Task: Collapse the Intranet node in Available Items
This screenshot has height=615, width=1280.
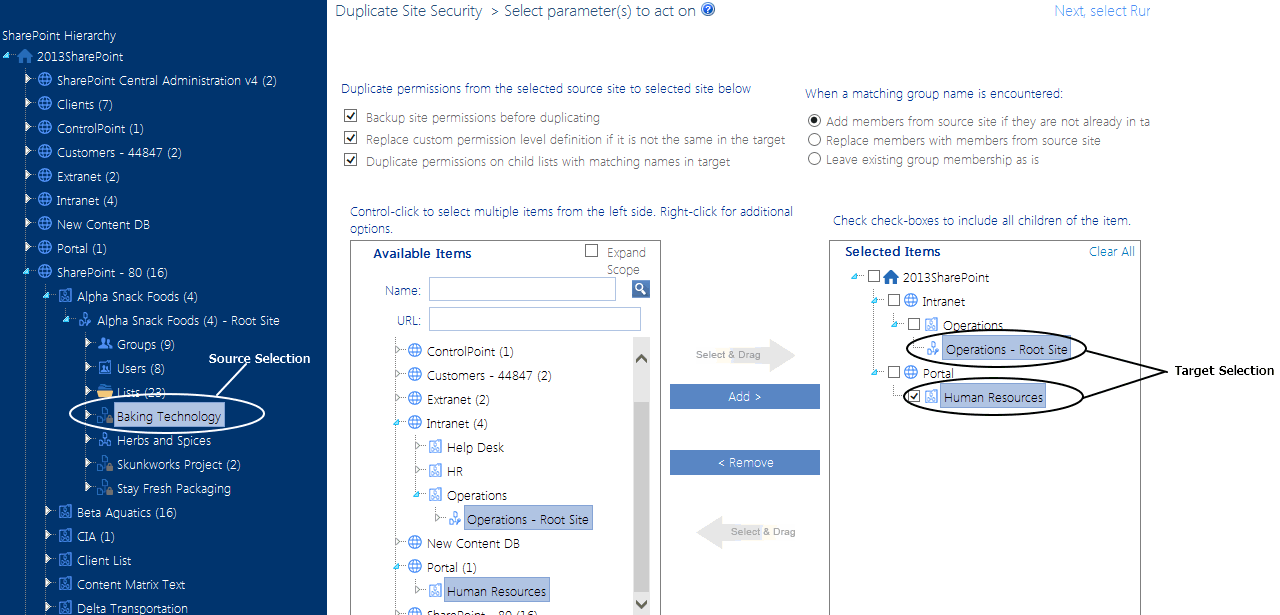Action: click(398, 423)
